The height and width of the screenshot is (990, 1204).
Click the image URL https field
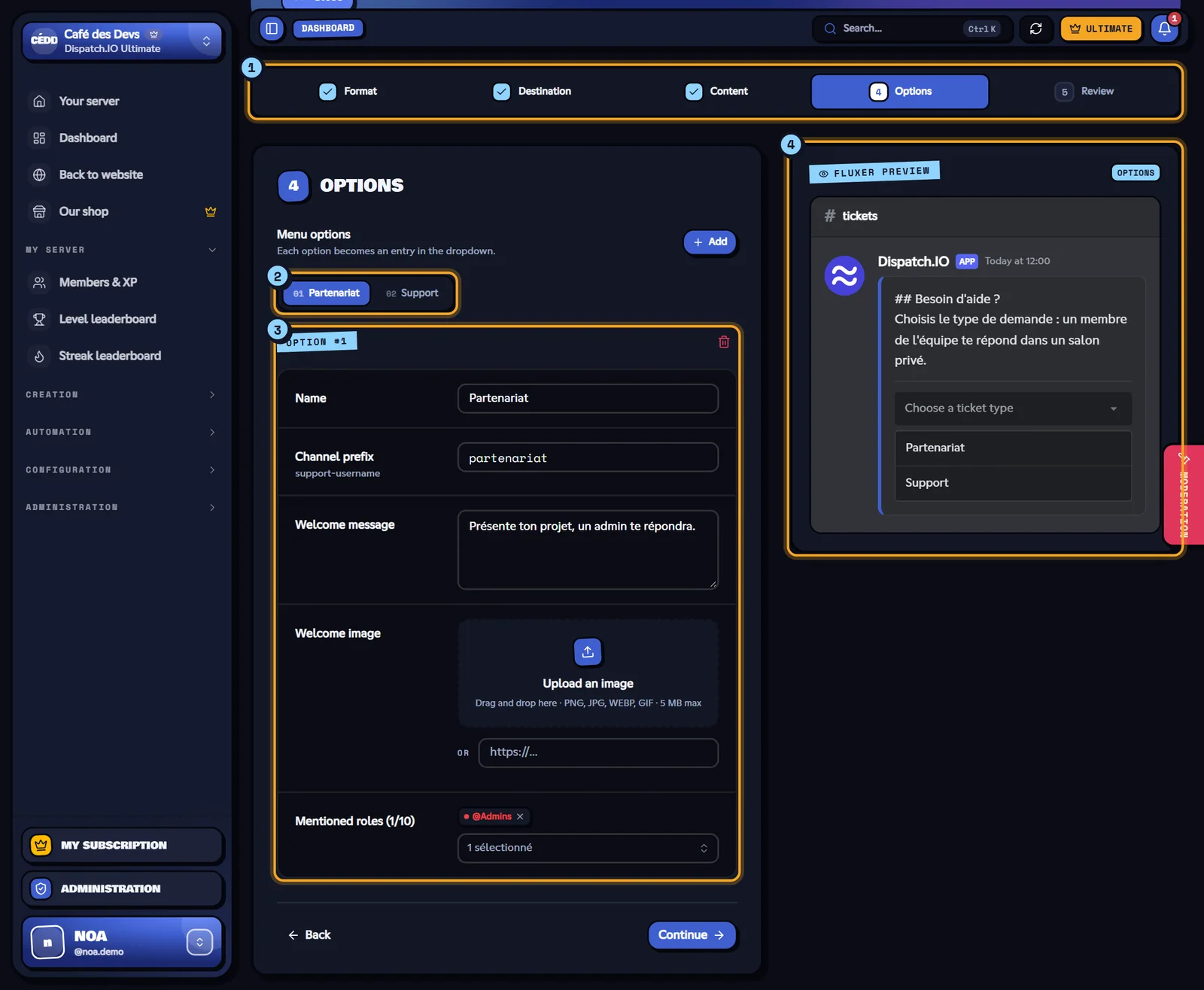coord(598,752)
